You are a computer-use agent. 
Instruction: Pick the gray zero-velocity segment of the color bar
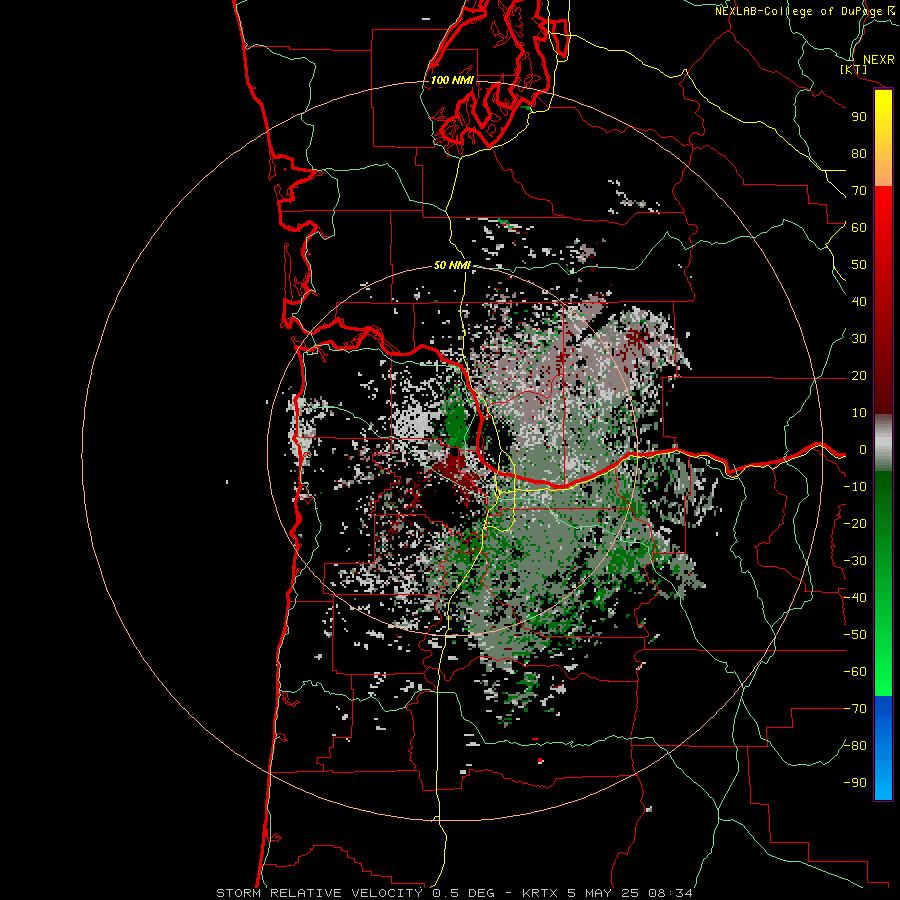pos(883,443)
